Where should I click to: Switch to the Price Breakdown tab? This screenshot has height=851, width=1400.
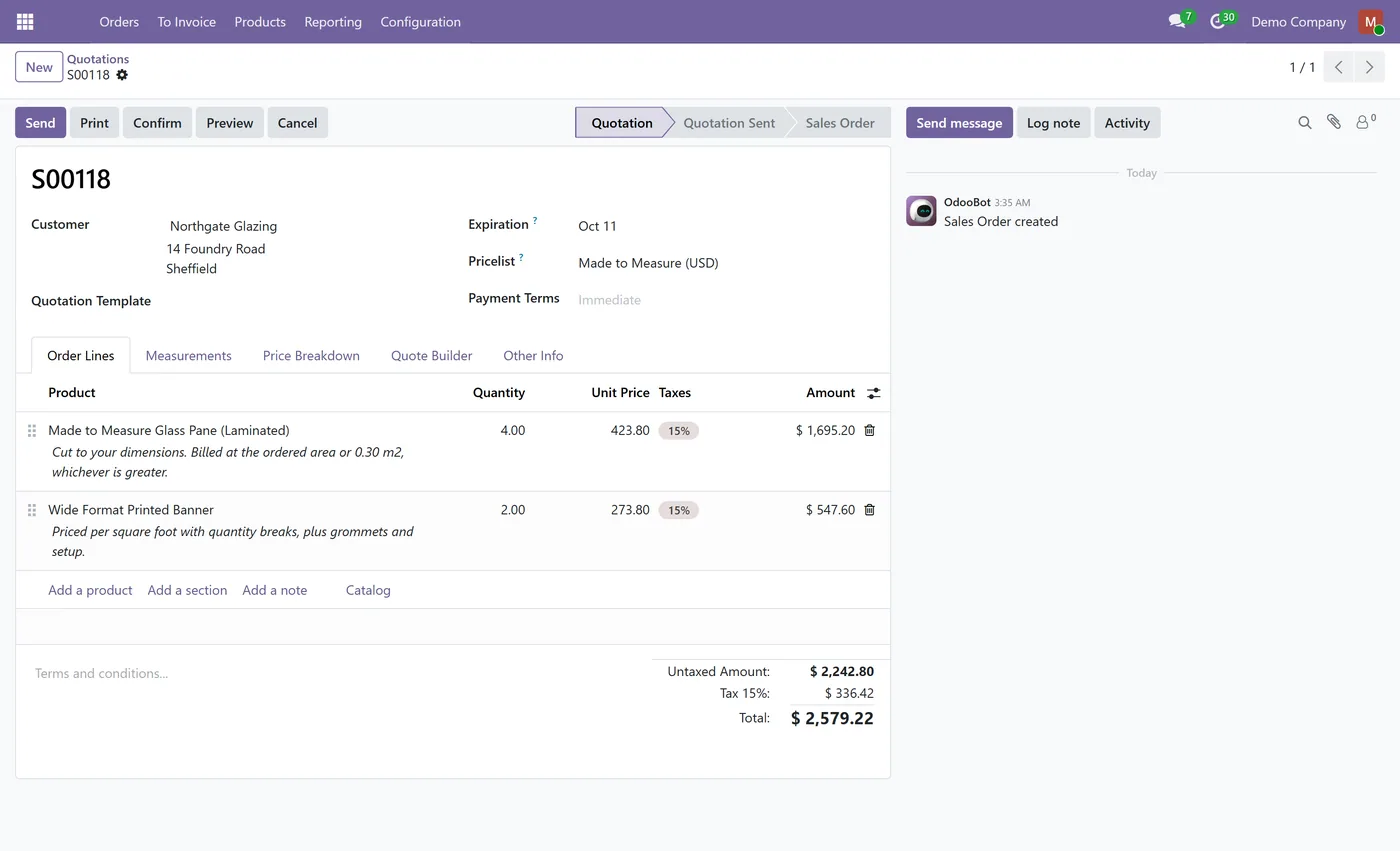[x=311, y=355]
